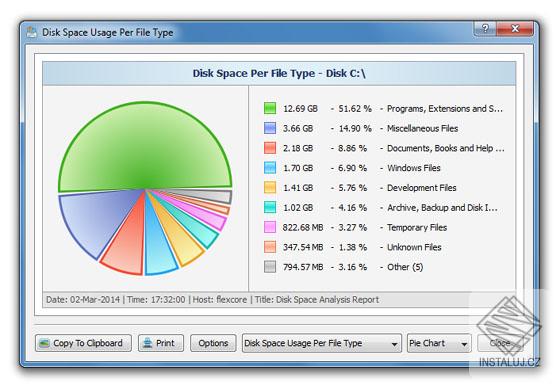Viewport: 560px width, 389px height.
Task: Click the "14.90 %" percentage
Action: click(x=355, y=128)
